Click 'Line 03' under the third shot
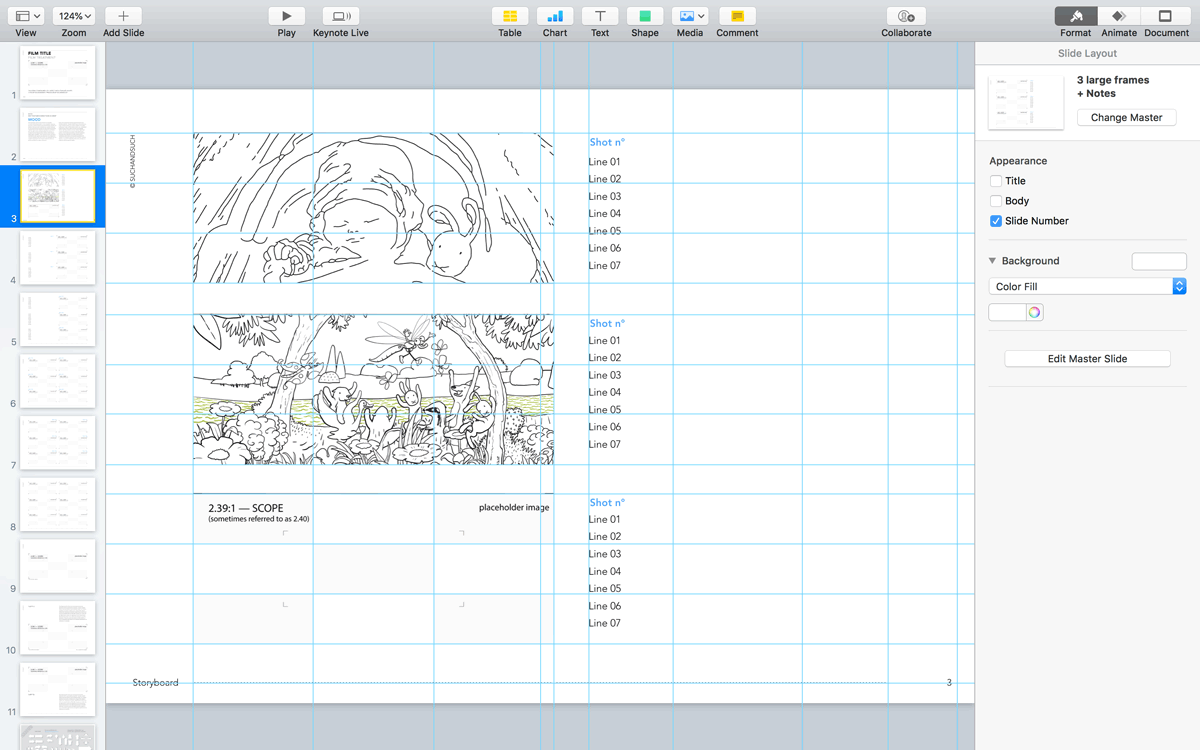Viewport: 1200px width, 750px height. [605, 553]
